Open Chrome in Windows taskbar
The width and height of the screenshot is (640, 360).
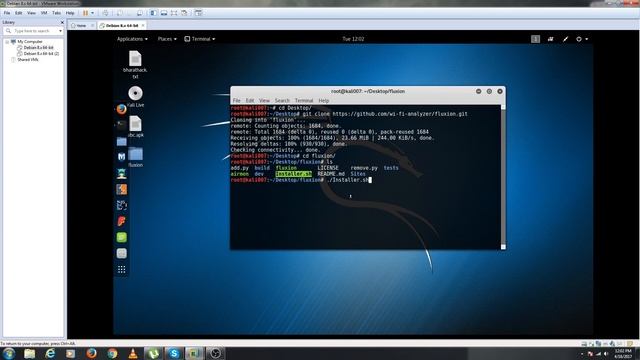coord(112,353)
